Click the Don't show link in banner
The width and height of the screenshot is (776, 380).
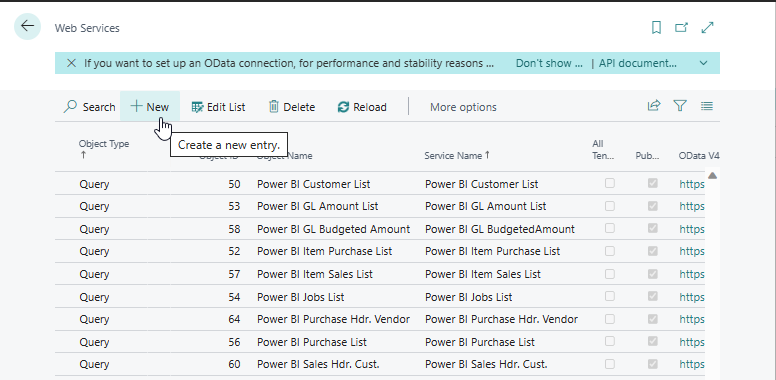tap(549, 63)
